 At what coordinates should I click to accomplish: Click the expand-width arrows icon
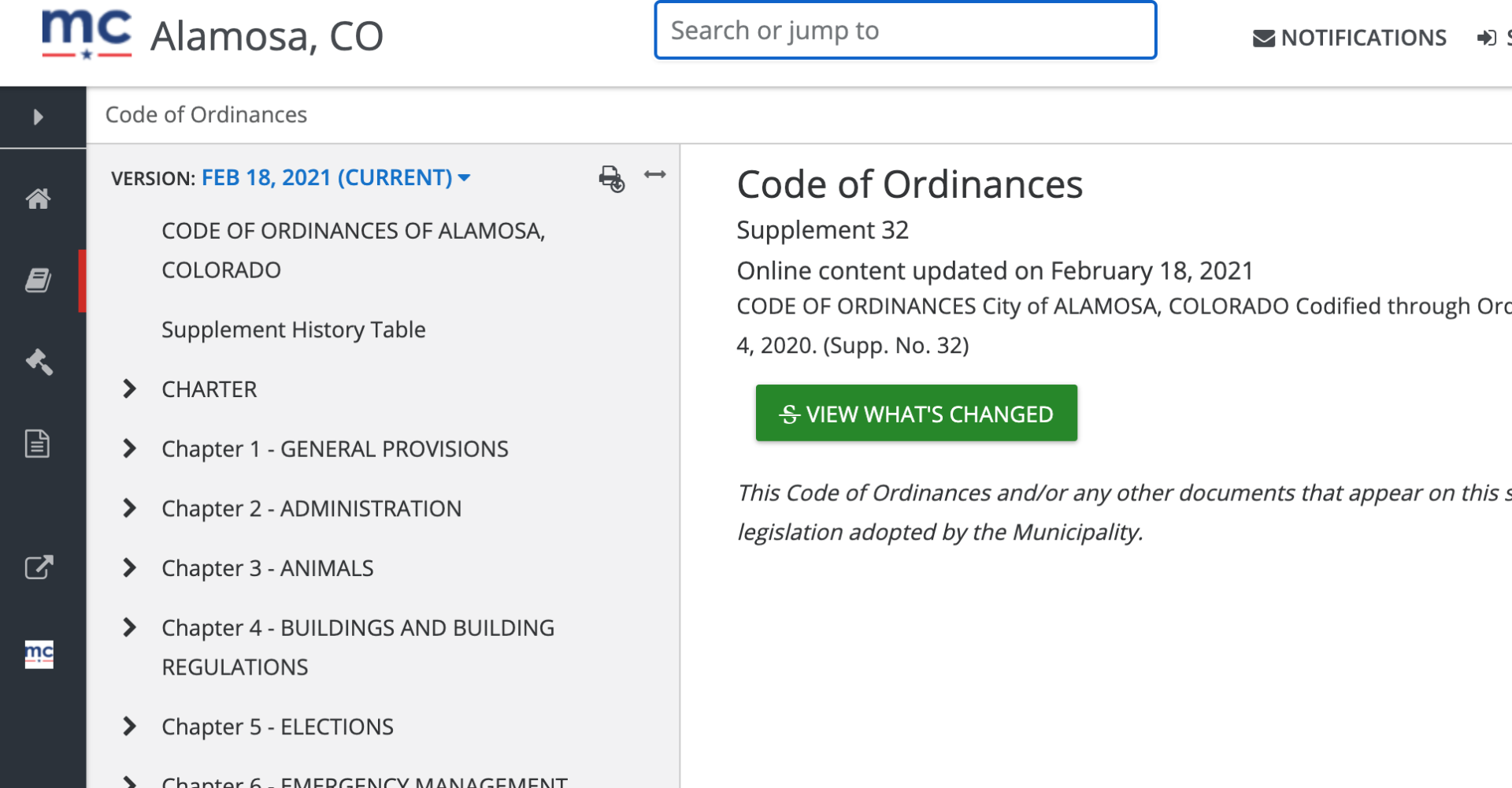pos(654,175)
